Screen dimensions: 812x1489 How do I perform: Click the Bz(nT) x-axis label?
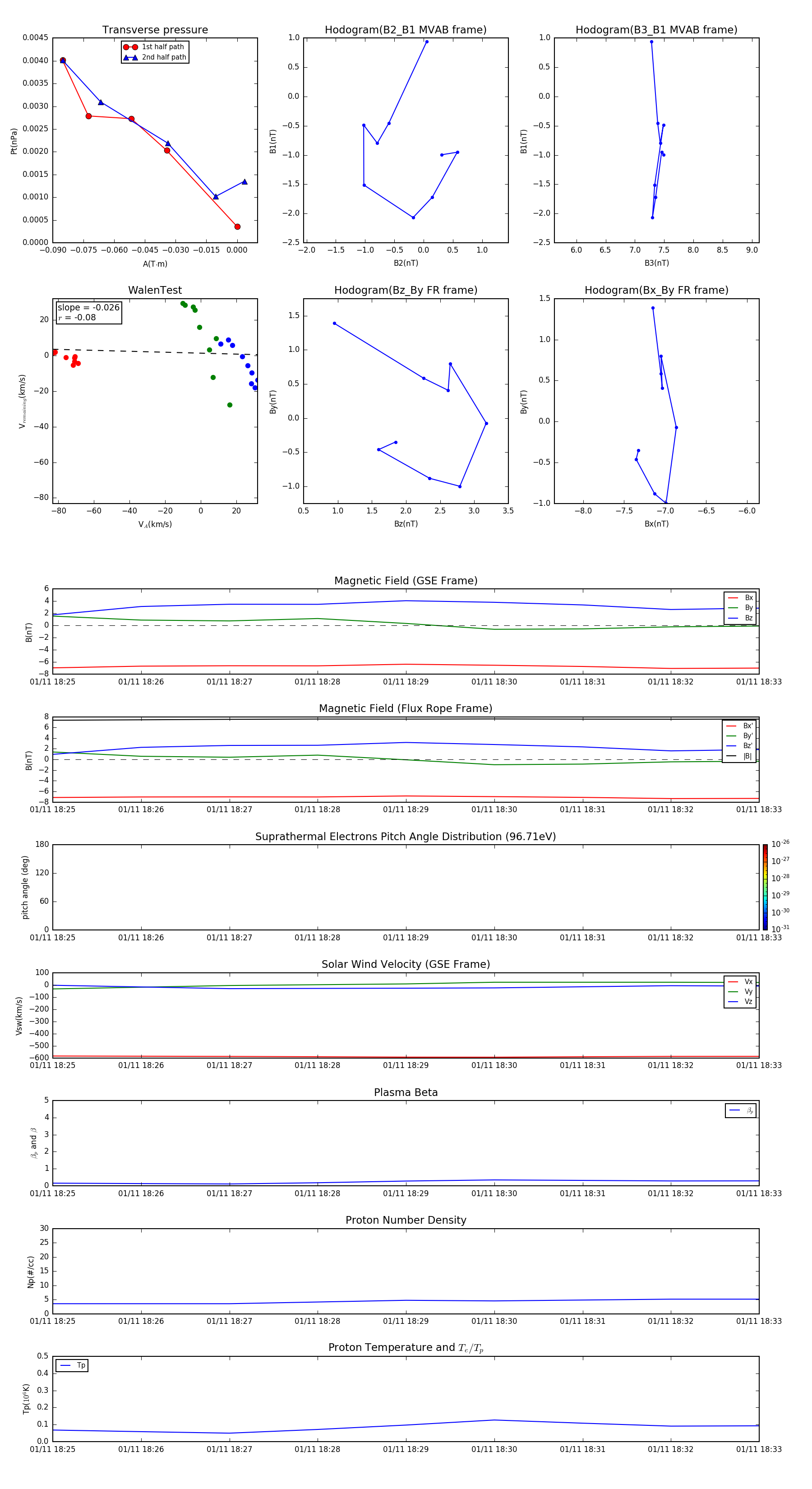click(x=406, y=524)
